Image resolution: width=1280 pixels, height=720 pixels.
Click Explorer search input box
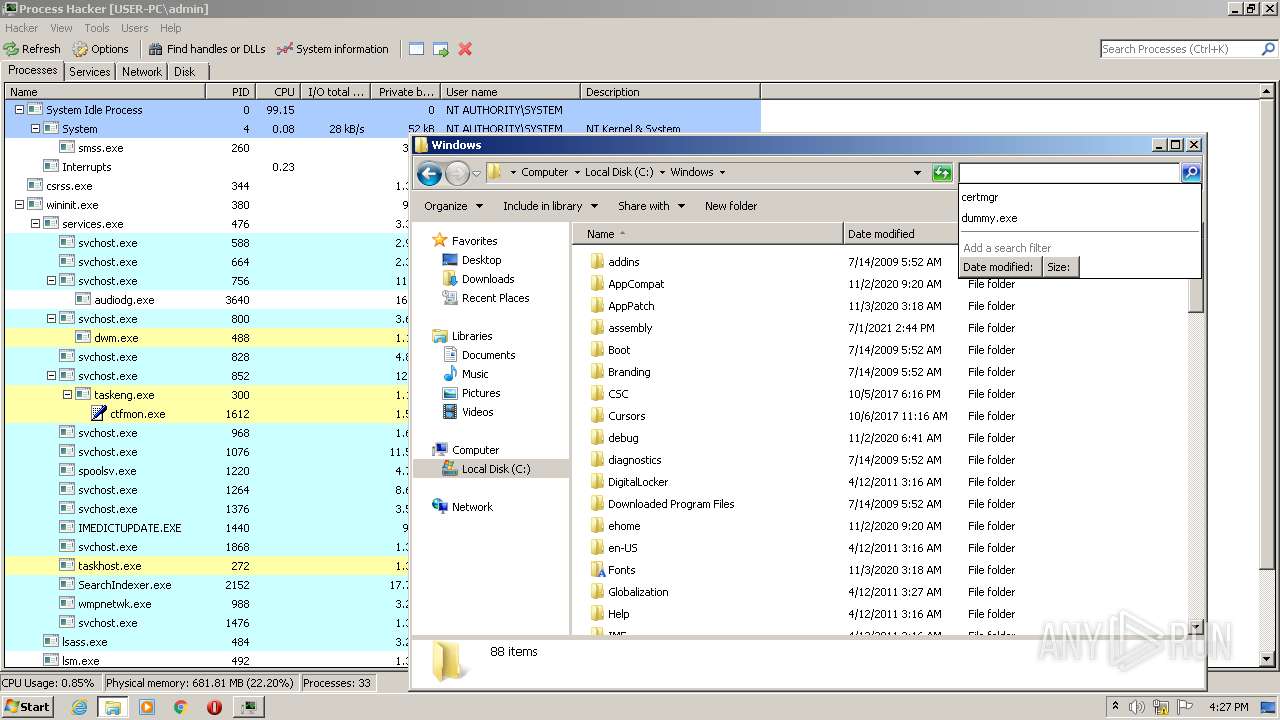1069,173
